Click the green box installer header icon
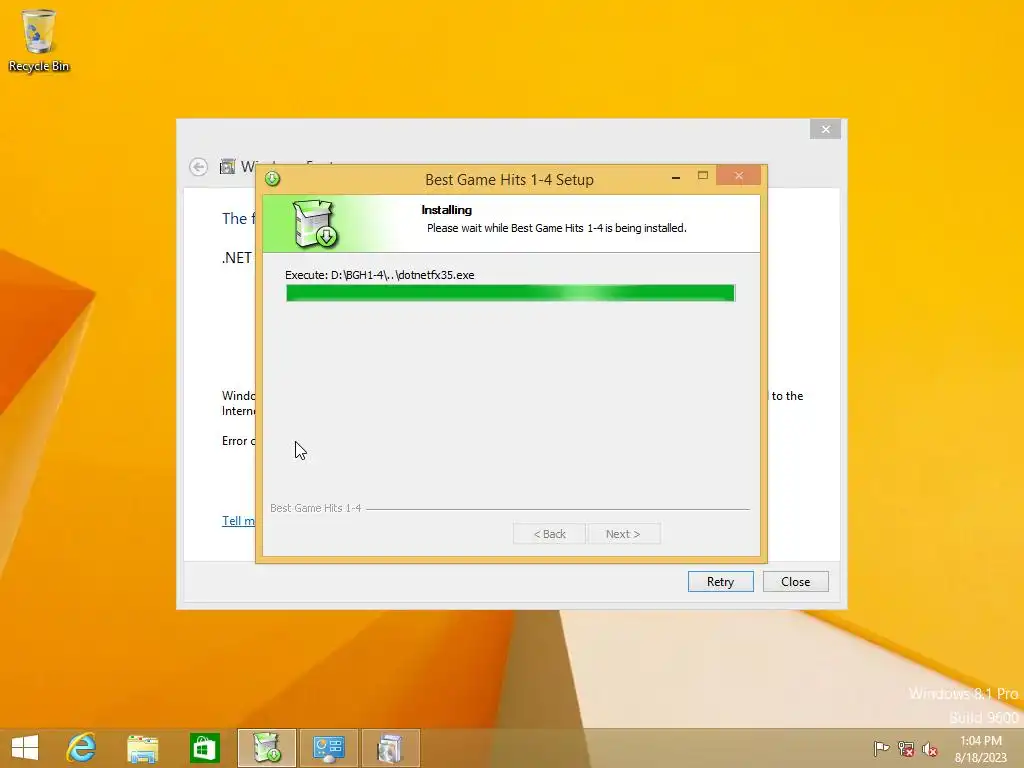This screenshot has width=1024, height=768. (315, 224)
